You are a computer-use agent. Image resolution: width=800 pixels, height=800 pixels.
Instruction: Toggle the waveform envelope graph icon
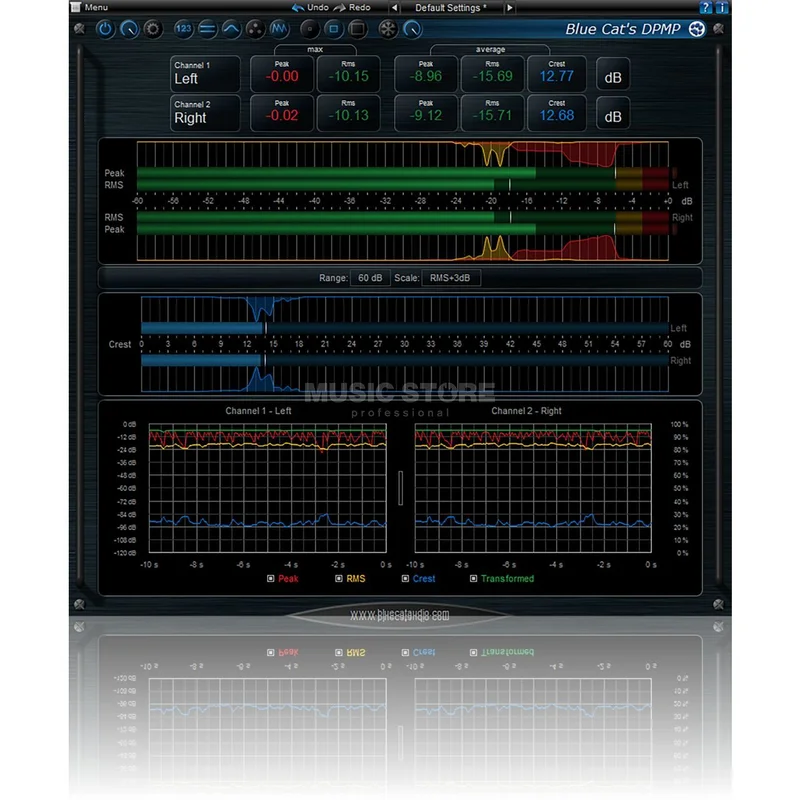pos(279,29)
